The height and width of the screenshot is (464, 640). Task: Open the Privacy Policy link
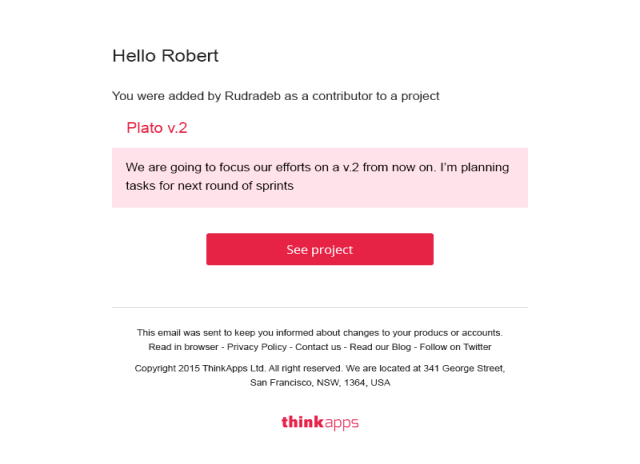coord(258,347)
